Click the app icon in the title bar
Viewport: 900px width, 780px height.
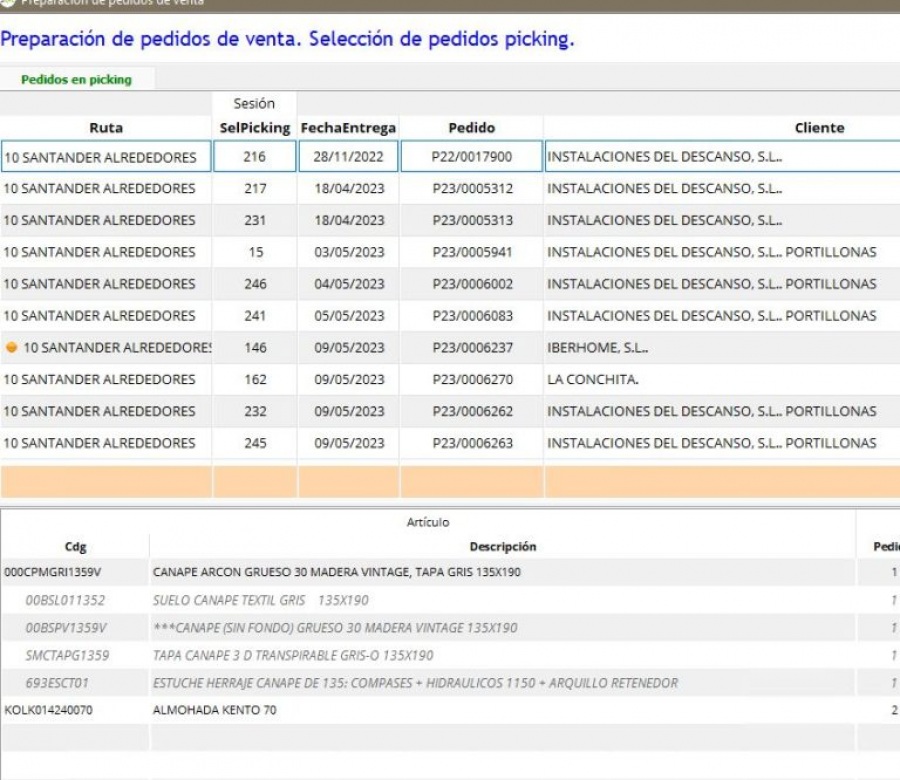(x=8, y=3)
